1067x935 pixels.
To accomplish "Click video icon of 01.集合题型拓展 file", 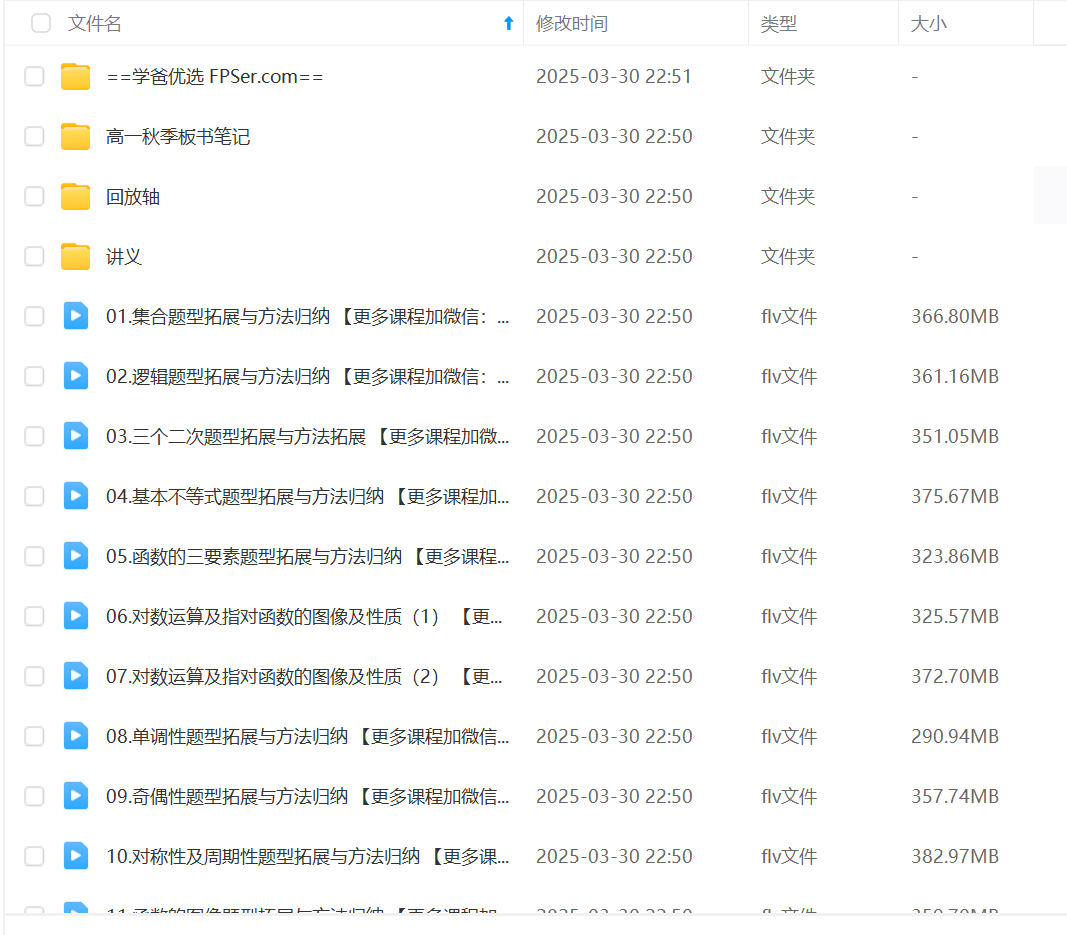I will pyautogui.click(x=76, y=316).
